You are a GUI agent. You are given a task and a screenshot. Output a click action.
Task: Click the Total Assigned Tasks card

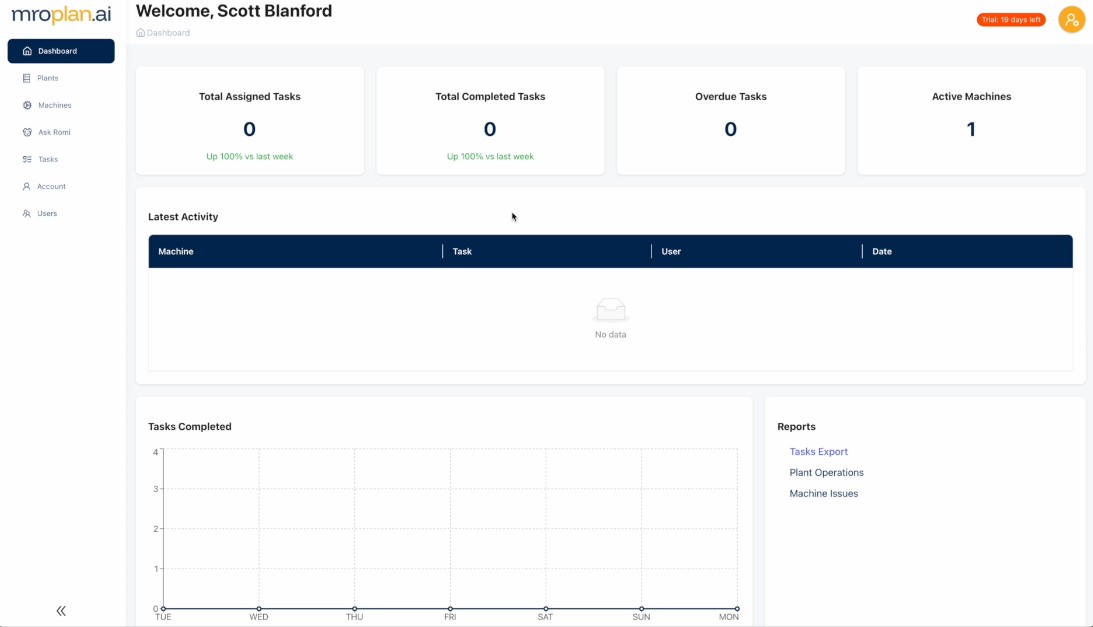click(250, 121)
